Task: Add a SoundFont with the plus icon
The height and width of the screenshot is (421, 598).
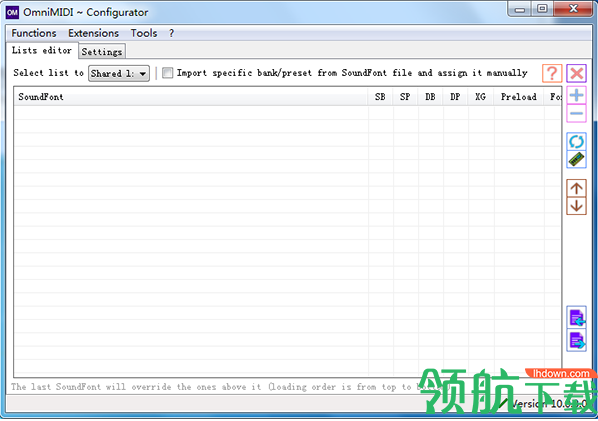Action: 576,95
